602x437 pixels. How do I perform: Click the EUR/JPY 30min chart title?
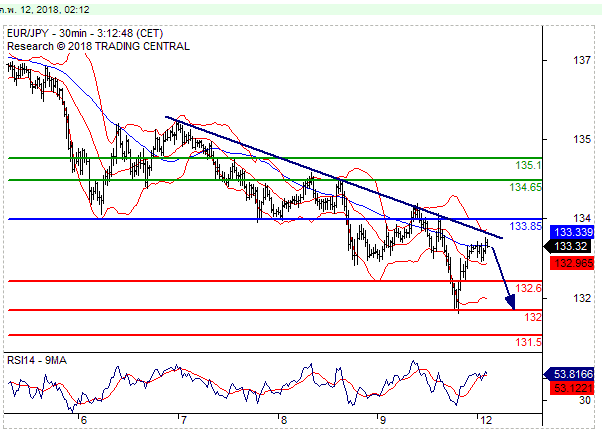pyautogui.click(x=85, y=33)
